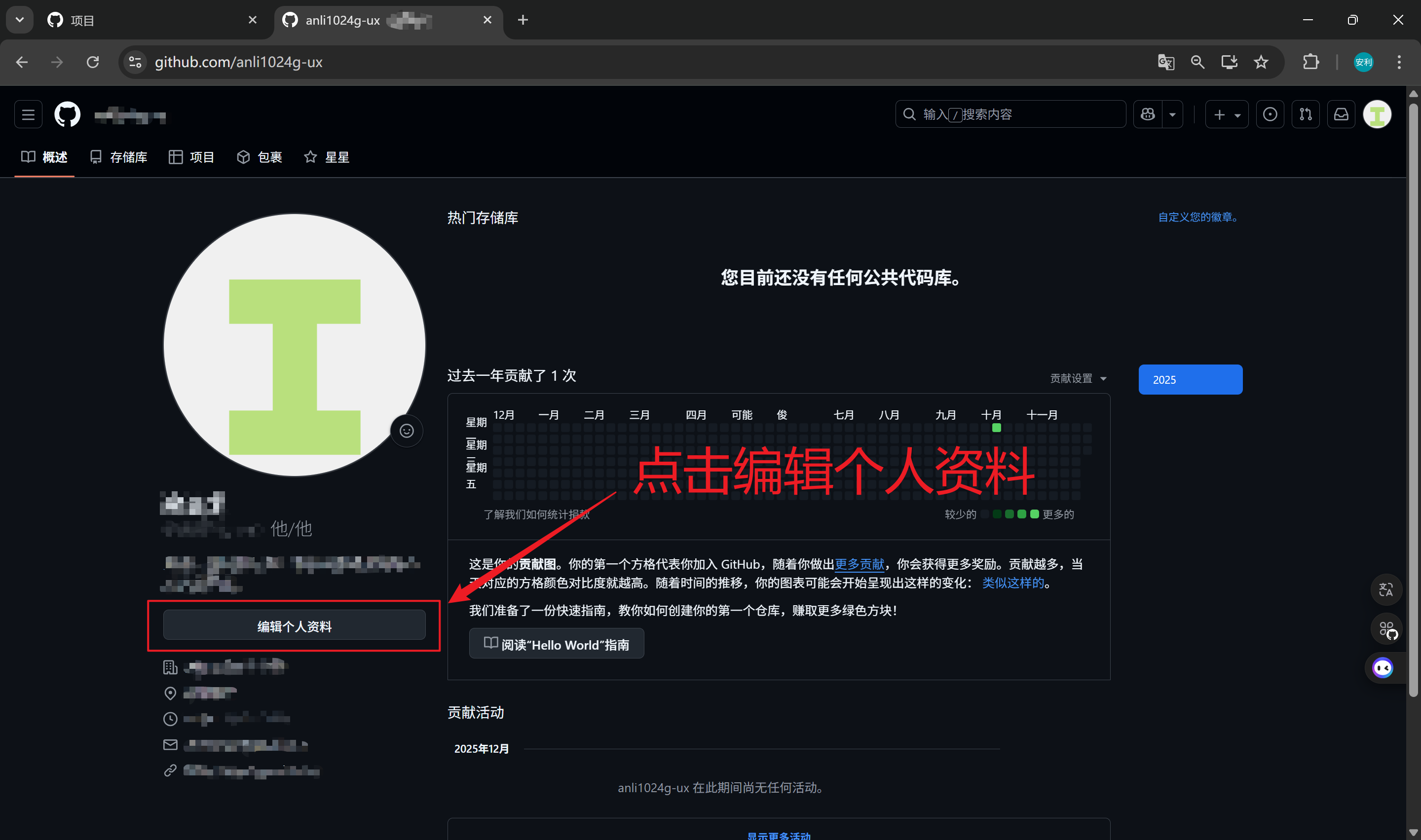Bookmark this page with star icon
Screen dimensions: 1421x840
(x=1261, y=62)
